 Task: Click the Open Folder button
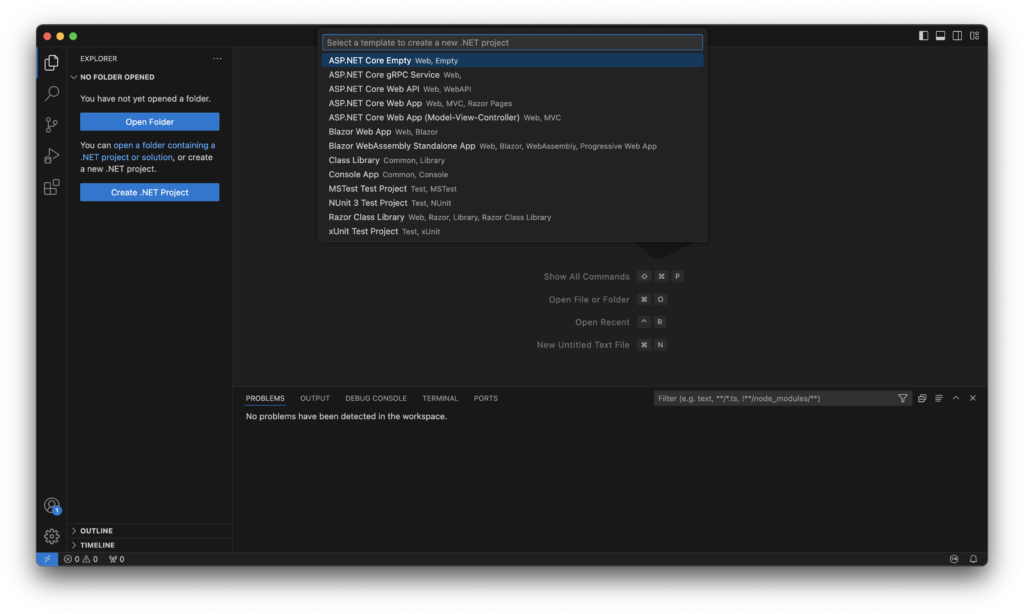pyautogui.click(x=149, y=121)
